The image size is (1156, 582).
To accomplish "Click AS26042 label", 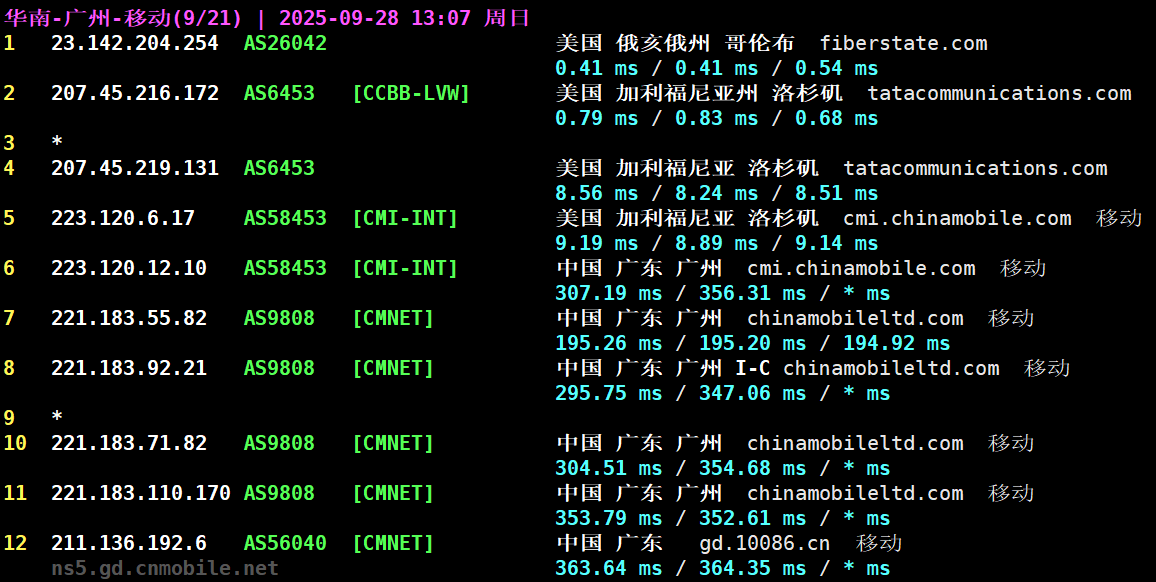I will click(x=285, y=43).
